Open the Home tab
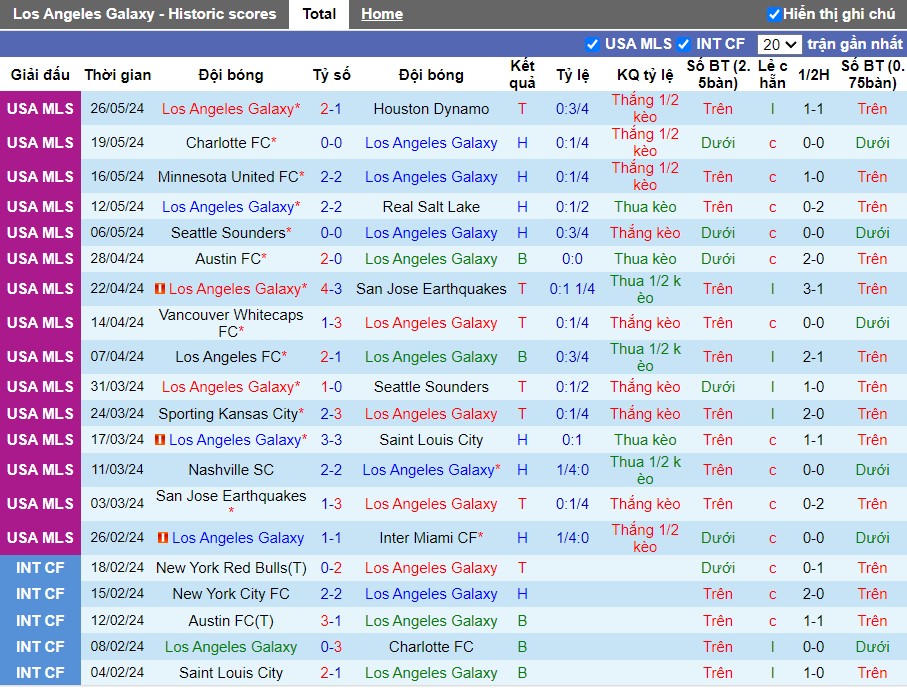 (382, 14)
